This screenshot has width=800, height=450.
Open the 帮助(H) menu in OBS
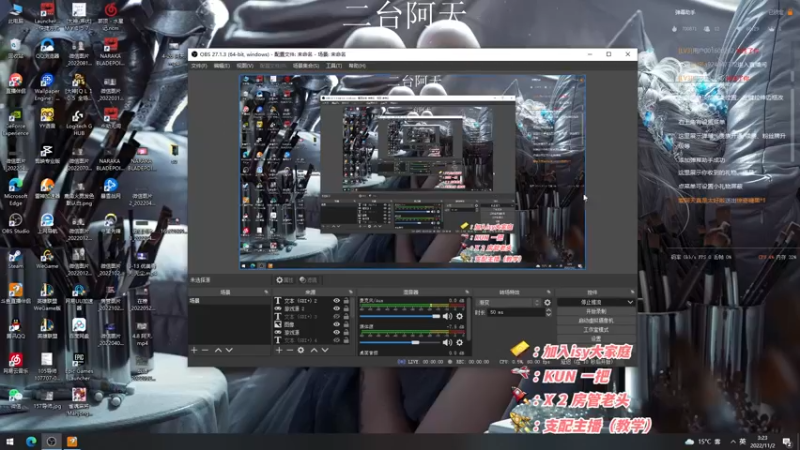(357, 66)
